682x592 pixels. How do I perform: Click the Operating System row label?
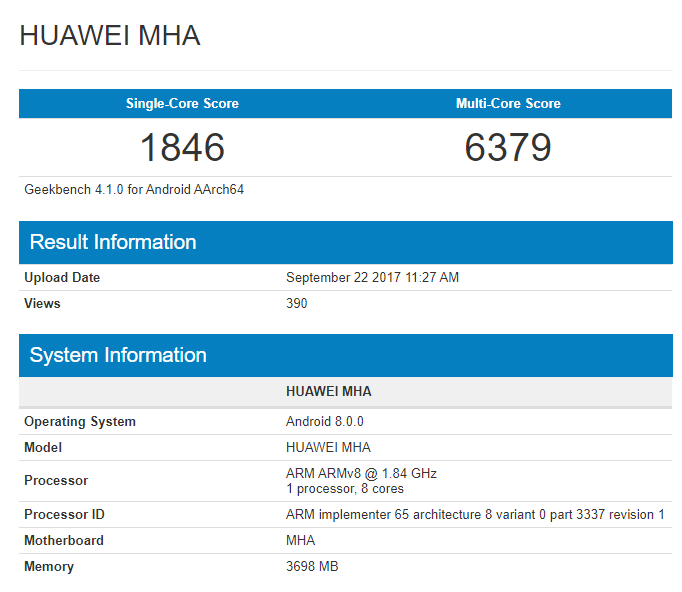(80, 422)
